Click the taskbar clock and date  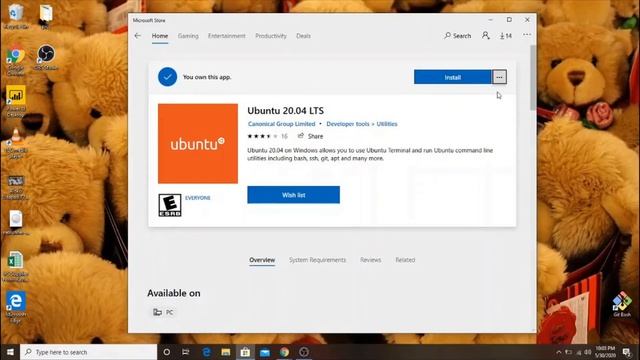pos(605,352)
